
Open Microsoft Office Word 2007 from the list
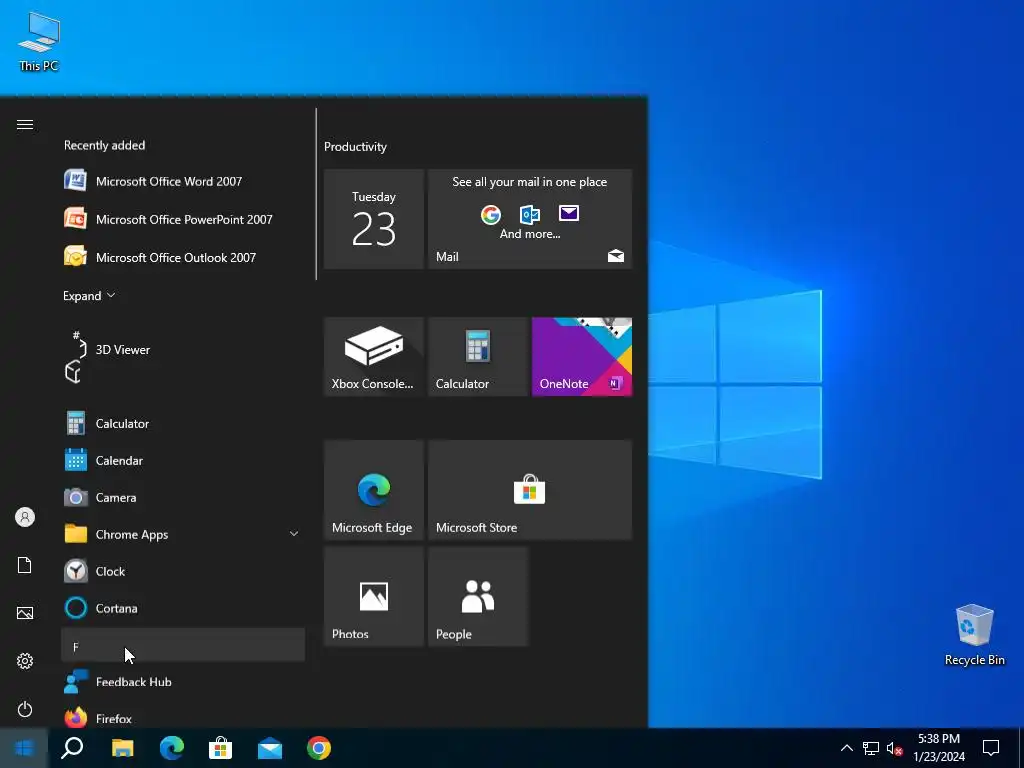[183, 181]
